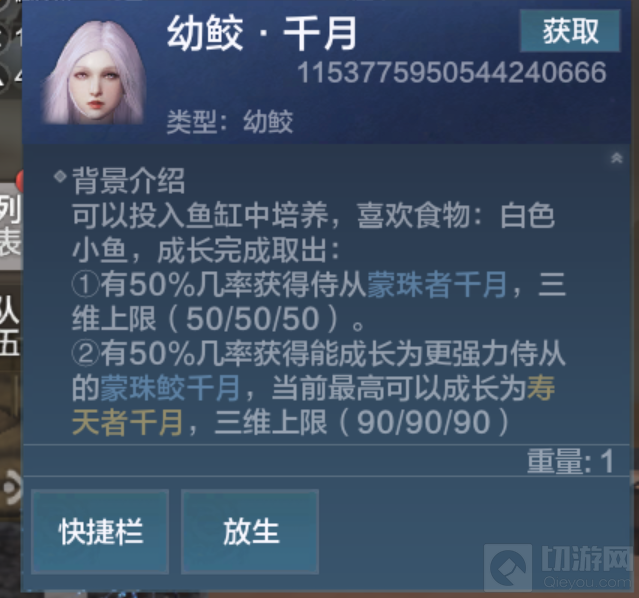Click the diamond bullet beside 背景介绍

60,177
